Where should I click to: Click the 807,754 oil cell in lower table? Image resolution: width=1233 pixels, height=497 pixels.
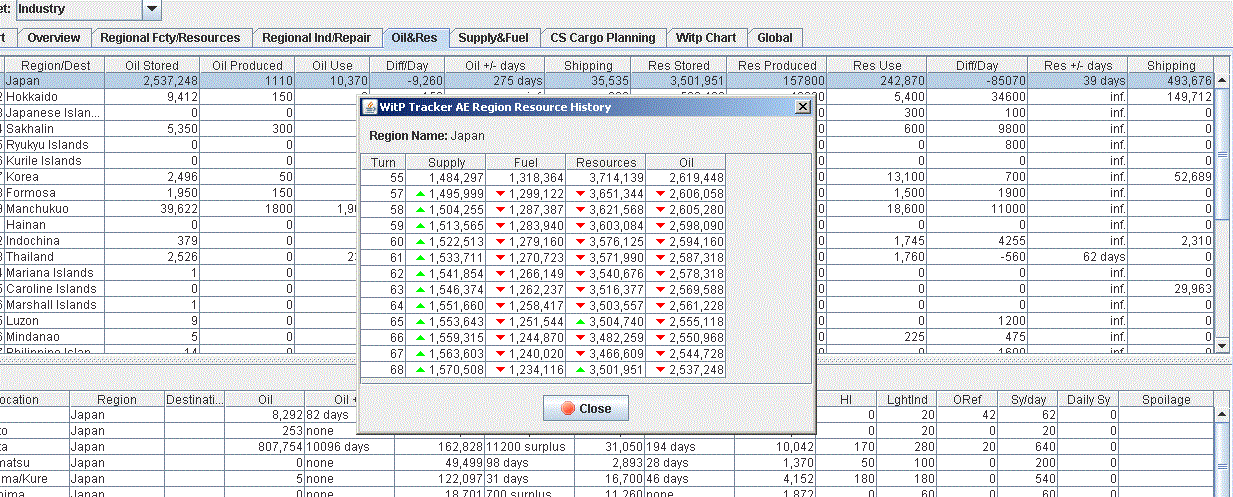point(265,446)
